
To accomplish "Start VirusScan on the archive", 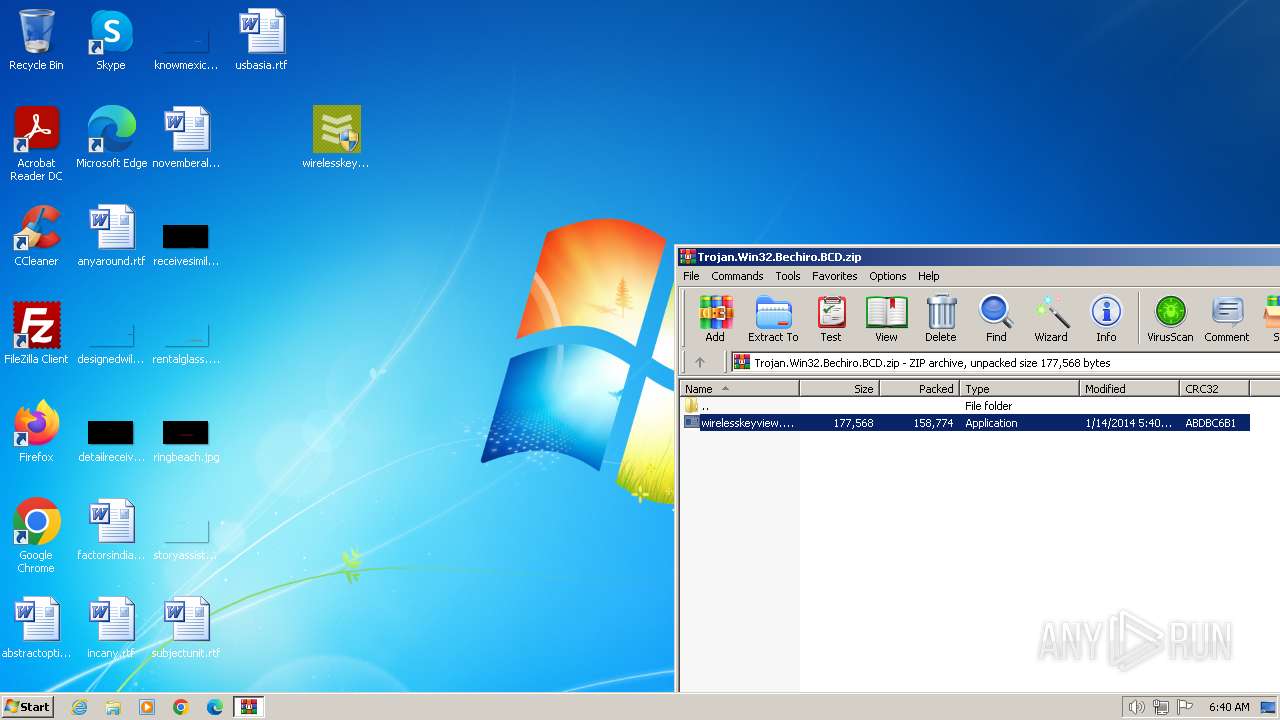I will click(x=1170, y=319).
